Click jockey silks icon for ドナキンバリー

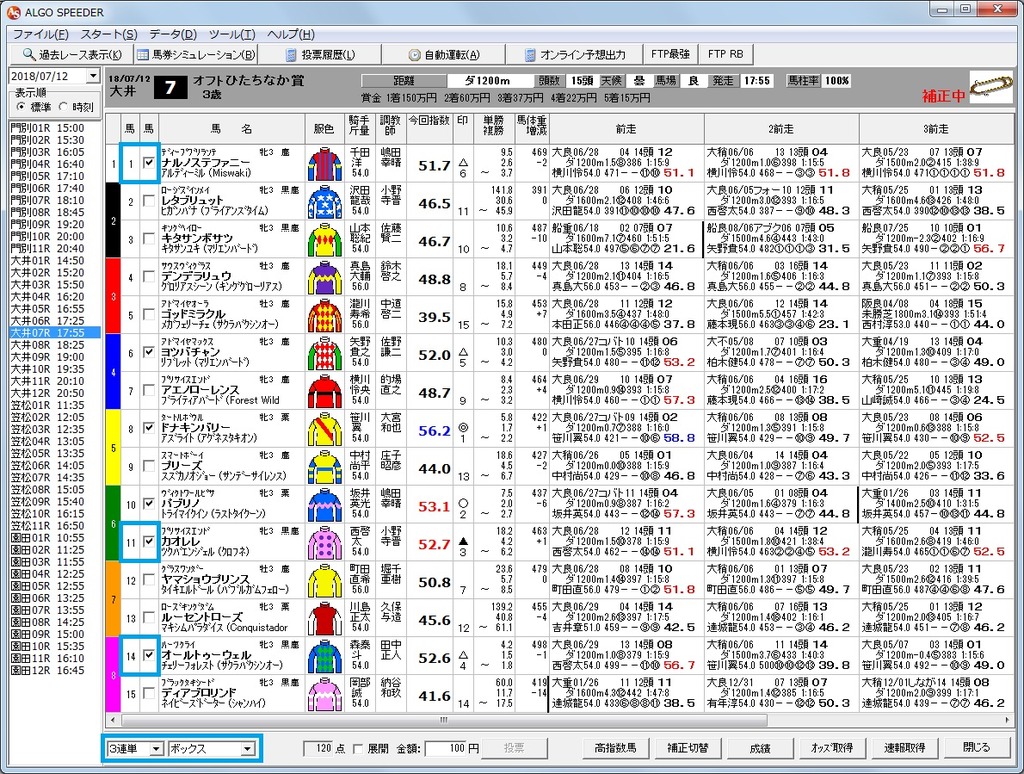325,429
